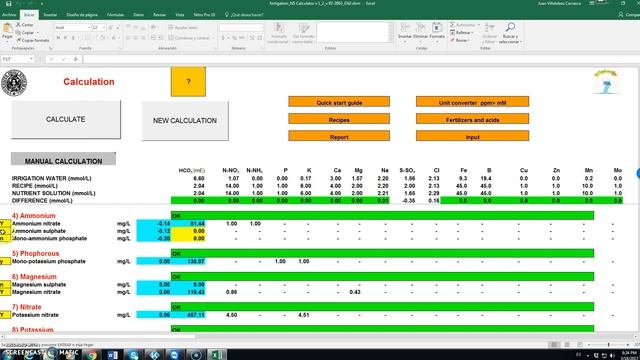Click the Save icon in the quick access toolbar

click(x=8, y=4)
